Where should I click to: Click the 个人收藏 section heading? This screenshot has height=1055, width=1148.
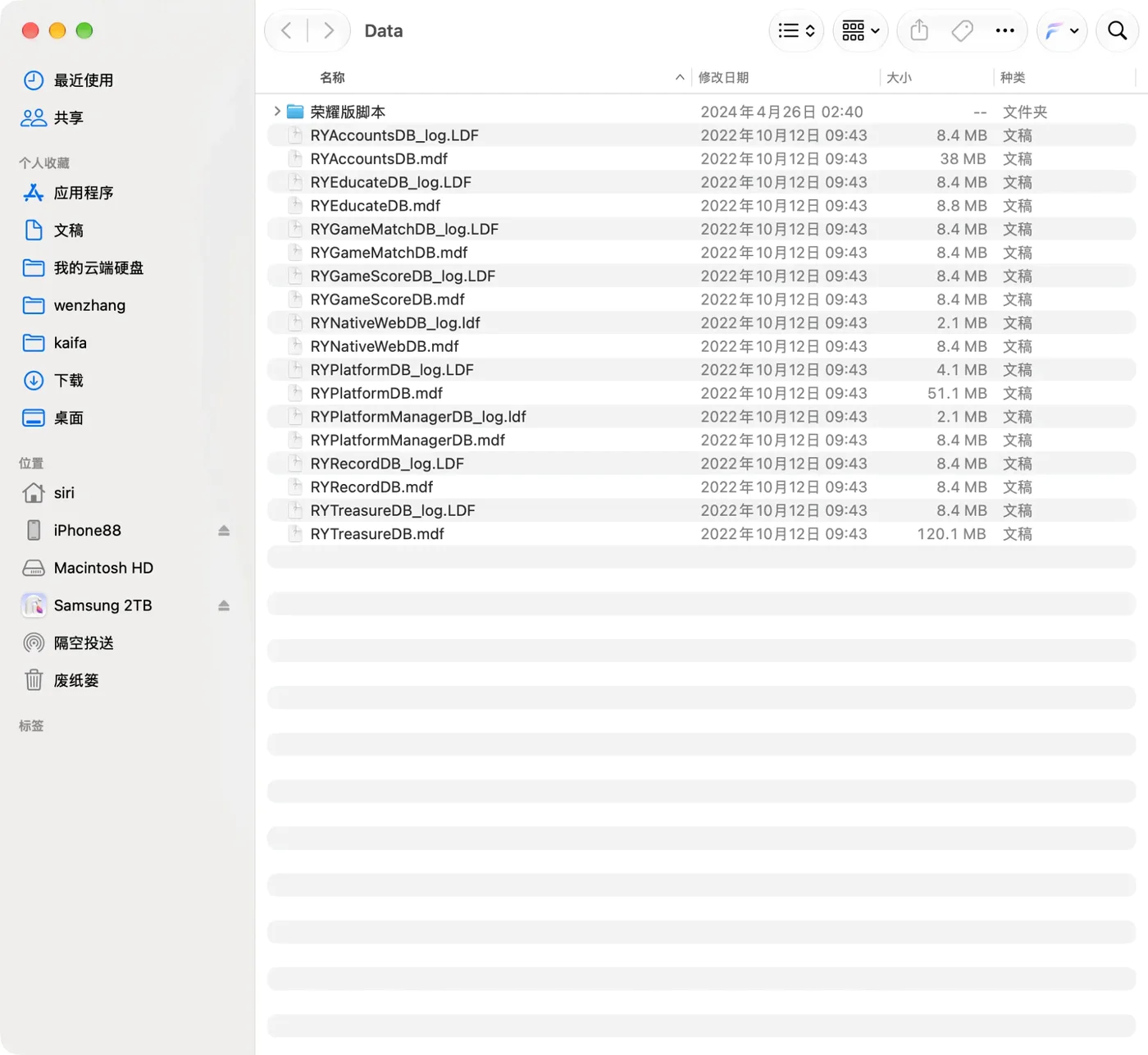point(44,162)
